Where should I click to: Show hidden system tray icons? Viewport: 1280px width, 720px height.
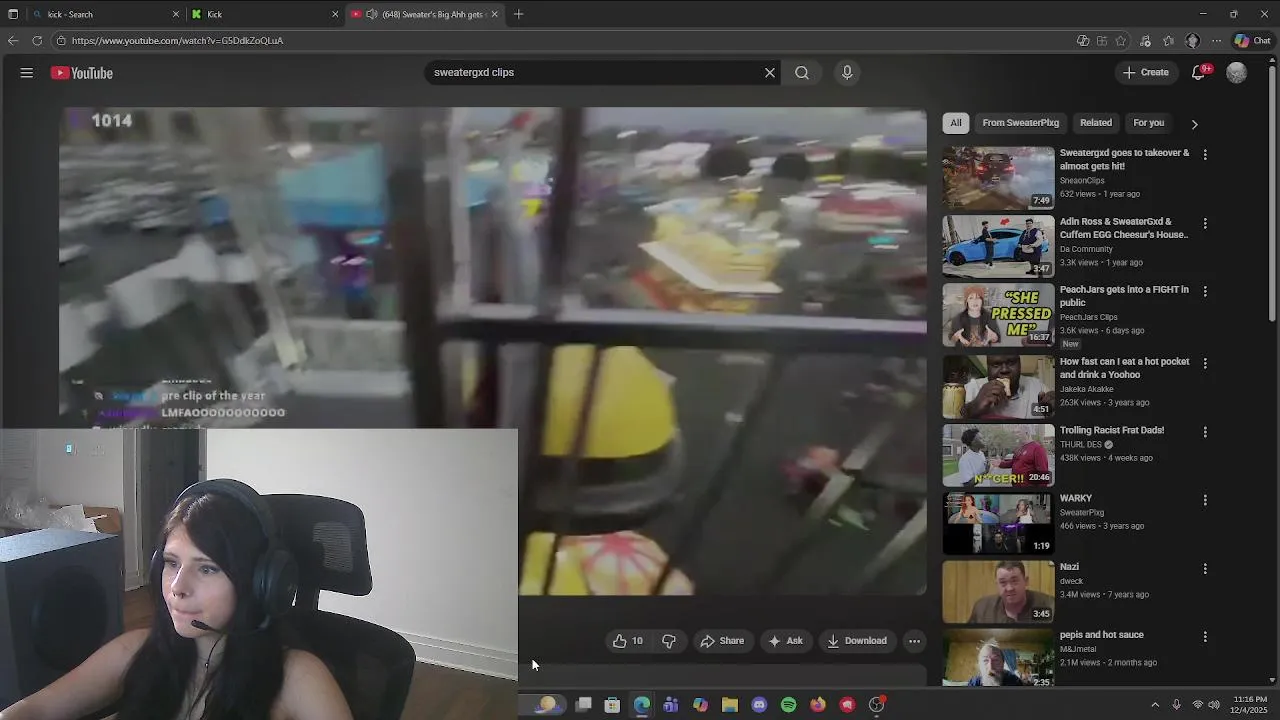1155,705
